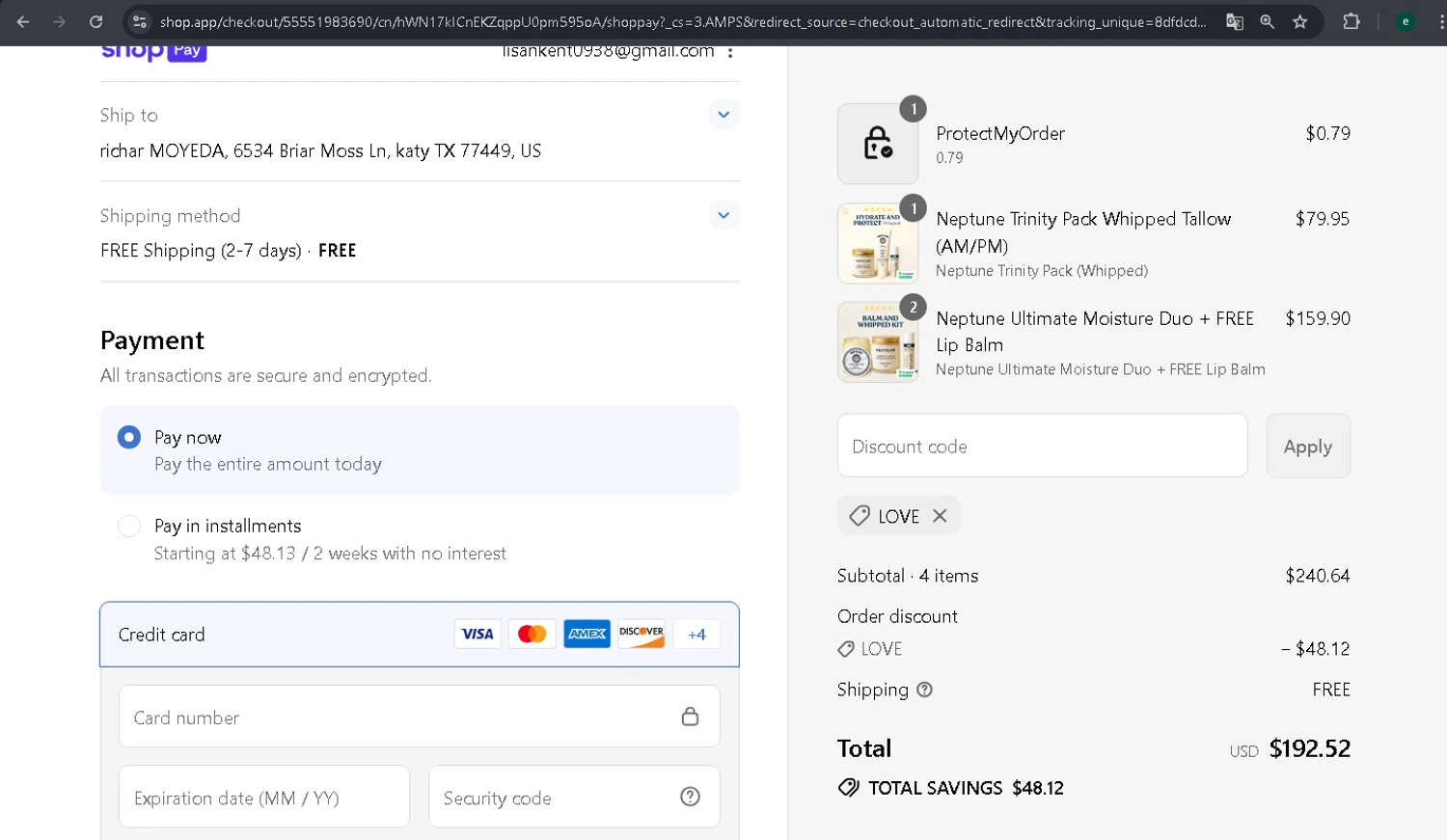1447x840 pixels.
Task: Click the translate page icon
Action: [x=1235, y=21]
